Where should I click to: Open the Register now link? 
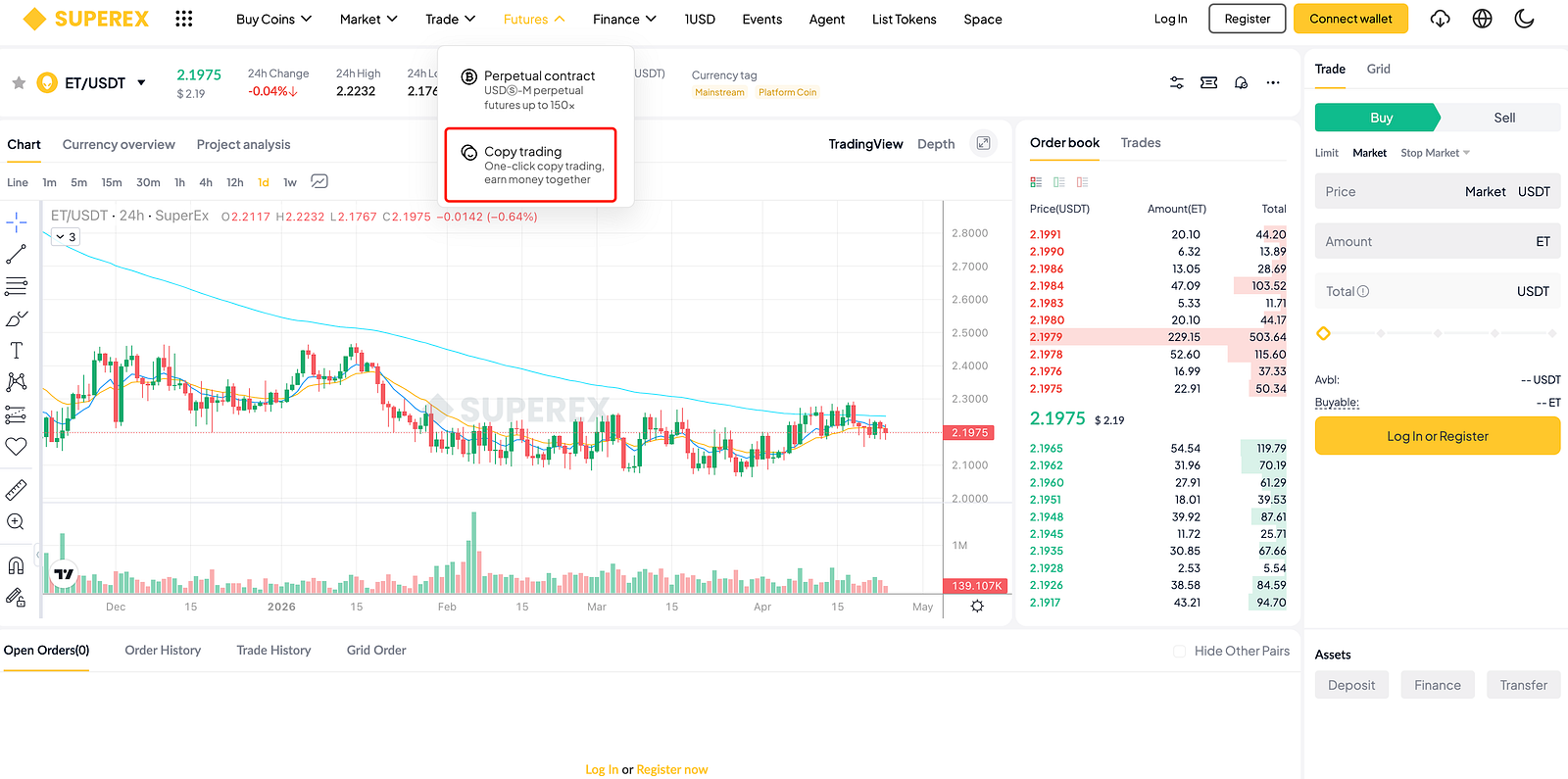click(672, 769)
